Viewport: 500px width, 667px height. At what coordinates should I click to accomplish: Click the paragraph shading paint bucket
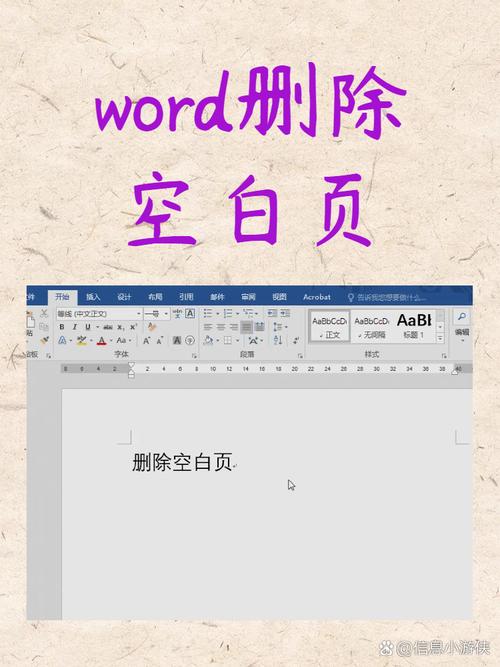(x=209, y=340)
